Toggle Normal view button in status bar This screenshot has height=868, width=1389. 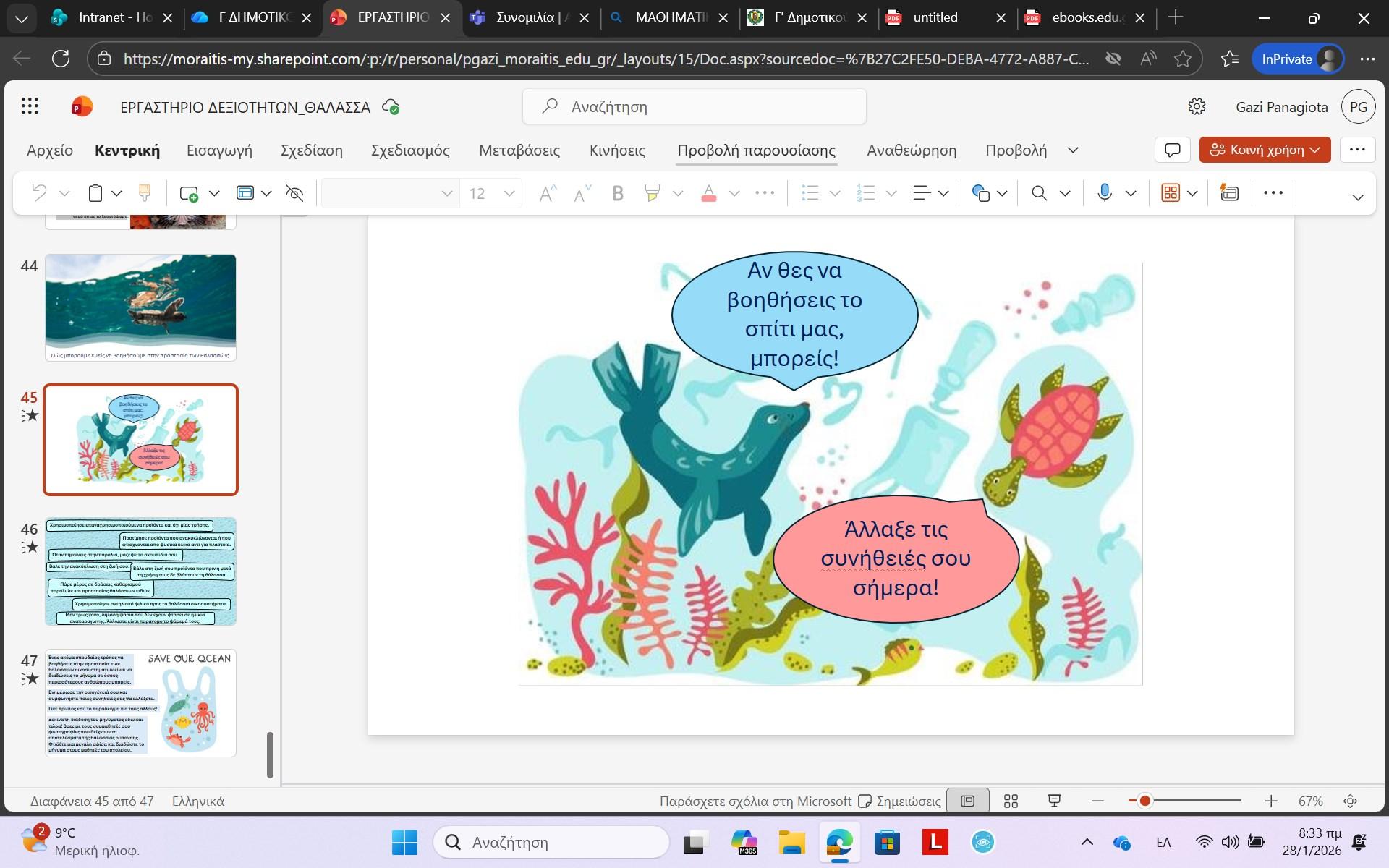[967, 801]
